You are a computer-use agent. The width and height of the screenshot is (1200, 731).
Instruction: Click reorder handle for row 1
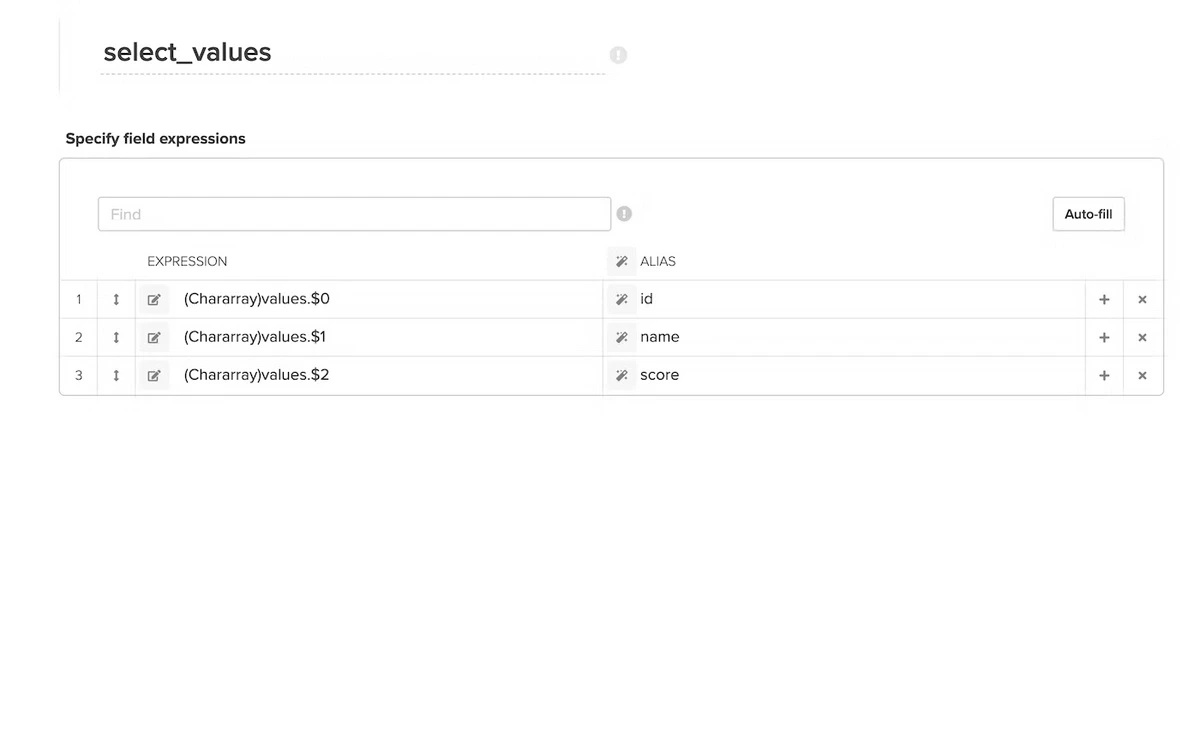tap(116, 299)
